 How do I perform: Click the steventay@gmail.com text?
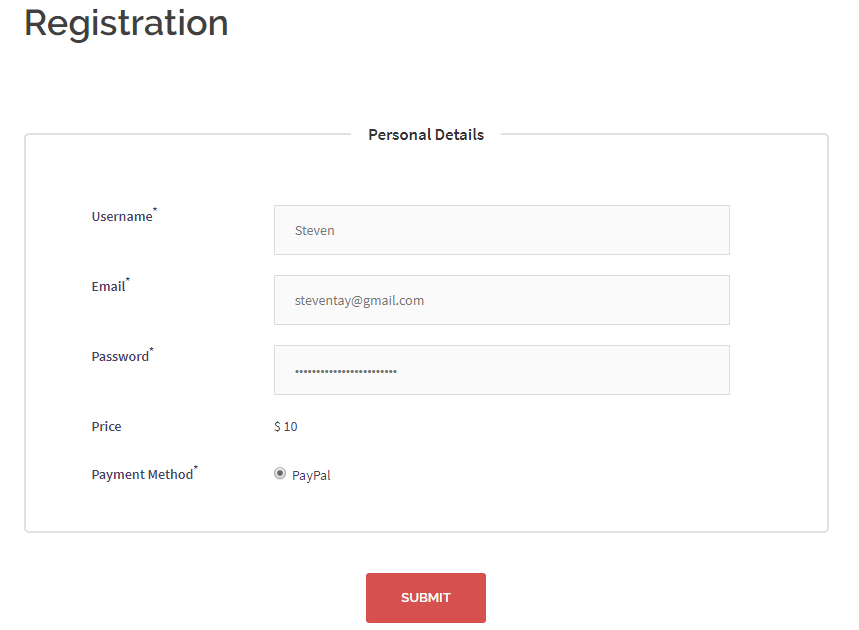coord(359,300)
